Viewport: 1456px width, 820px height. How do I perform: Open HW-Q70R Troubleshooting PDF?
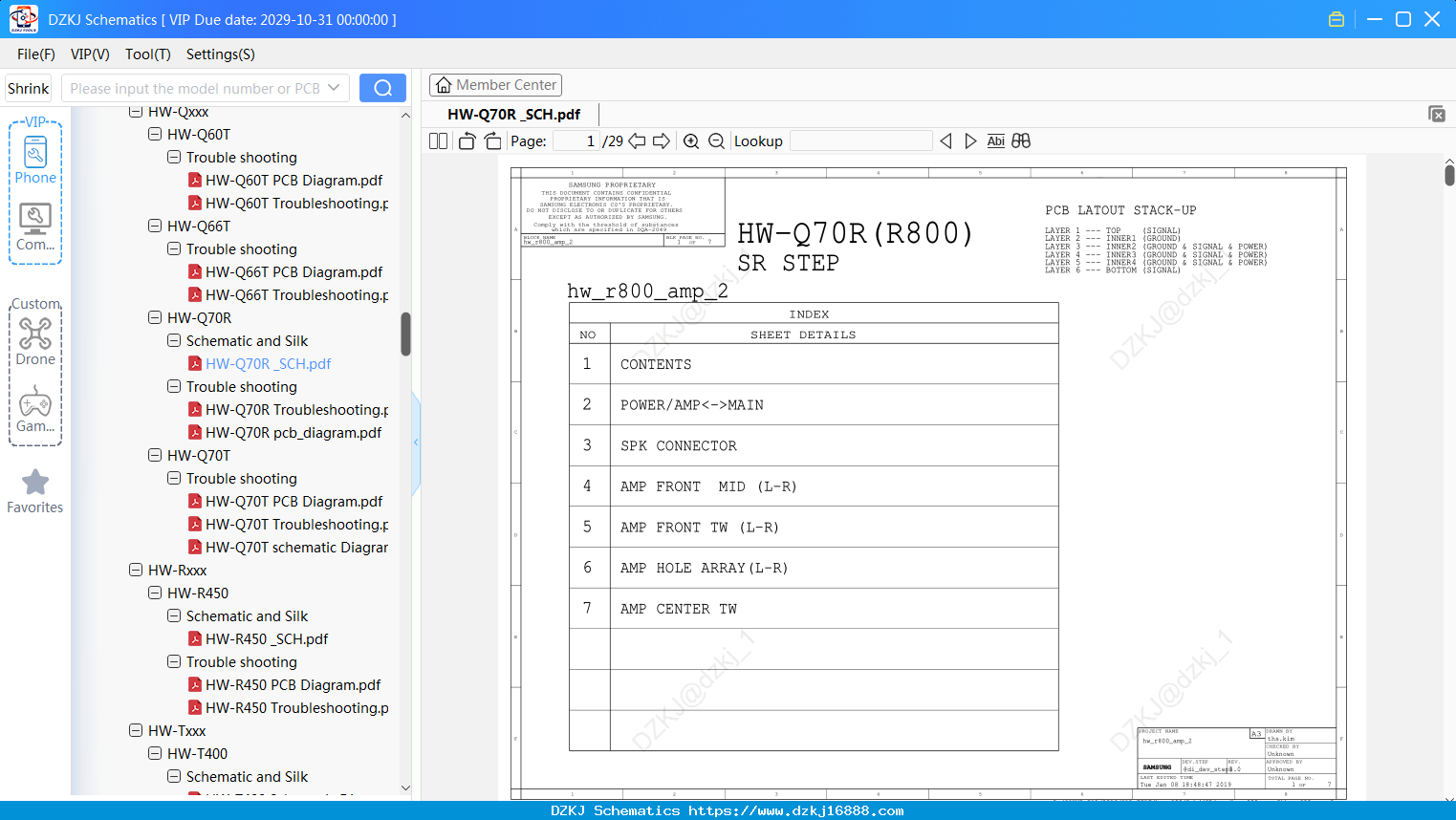(x=288, y=410)
